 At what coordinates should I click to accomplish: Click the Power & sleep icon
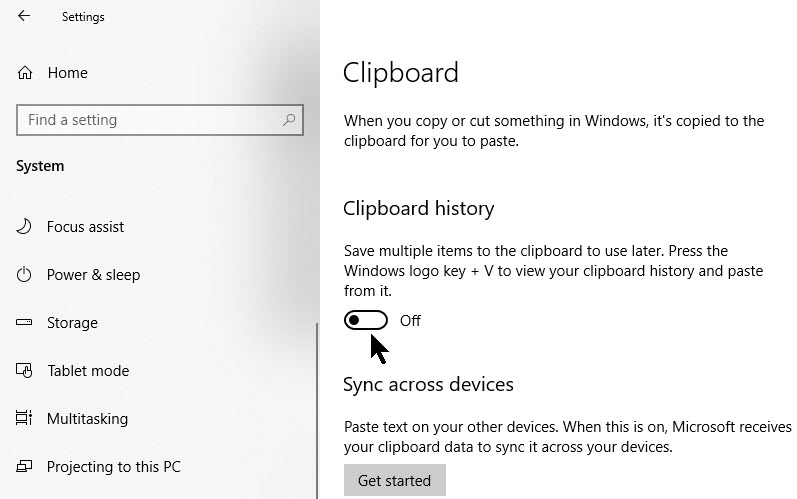point(25,275)
